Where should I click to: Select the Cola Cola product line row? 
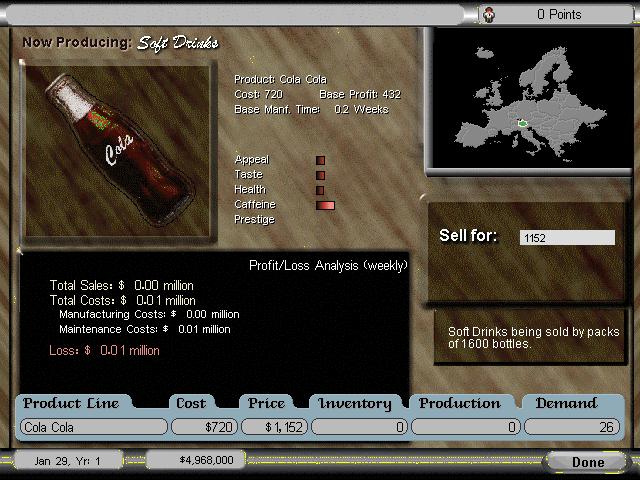pos(94,427)
